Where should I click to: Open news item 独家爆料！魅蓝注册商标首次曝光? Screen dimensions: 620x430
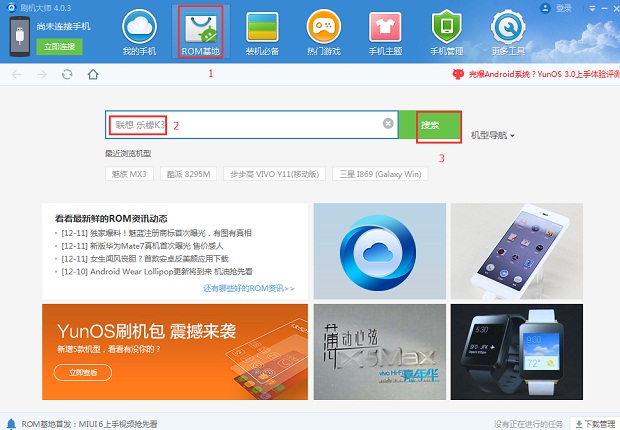click(x=157, y=233)
